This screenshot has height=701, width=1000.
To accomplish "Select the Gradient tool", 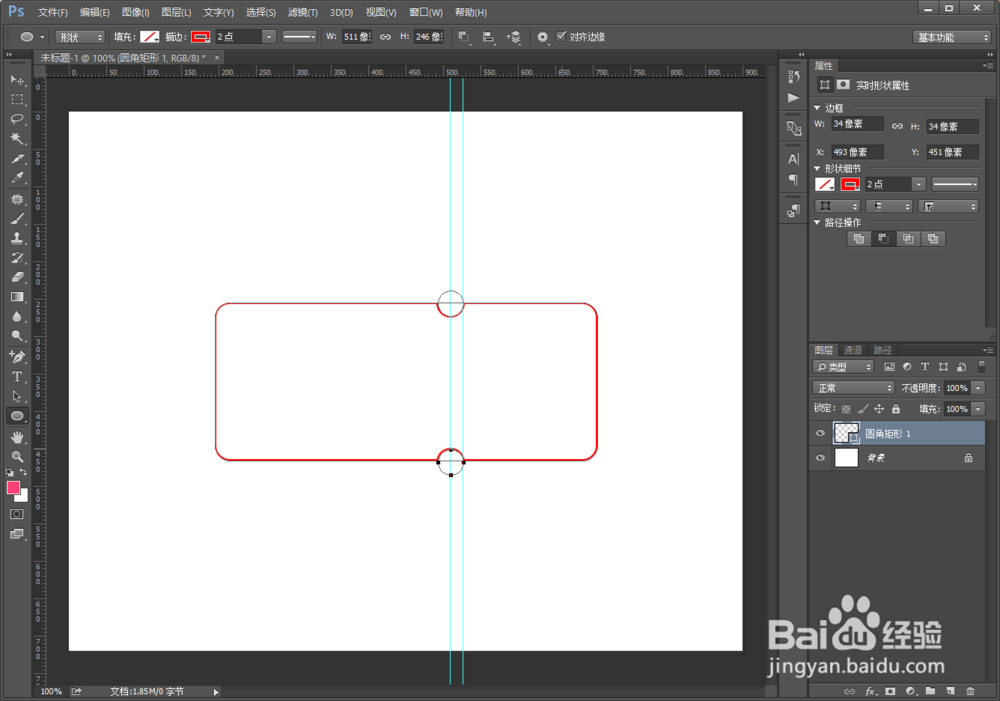I will pos(17,297).
